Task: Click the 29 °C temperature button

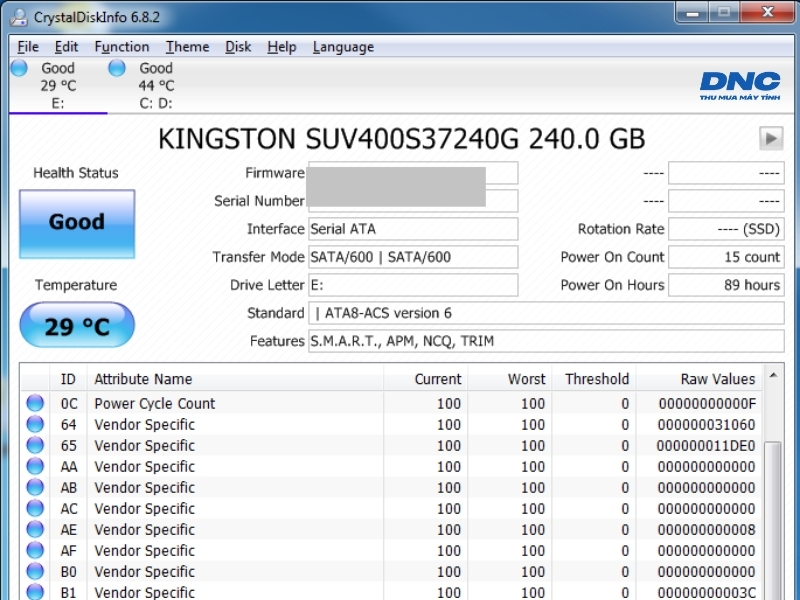Action: [77, 325]
